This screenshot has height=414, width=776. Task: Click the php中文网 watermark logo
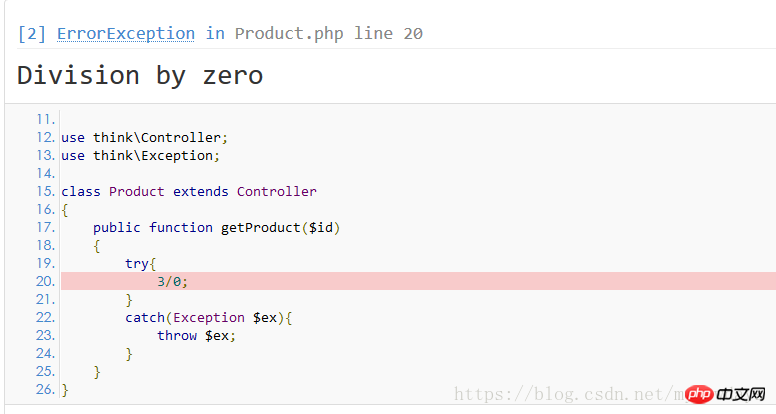click(x=726, y=394)
